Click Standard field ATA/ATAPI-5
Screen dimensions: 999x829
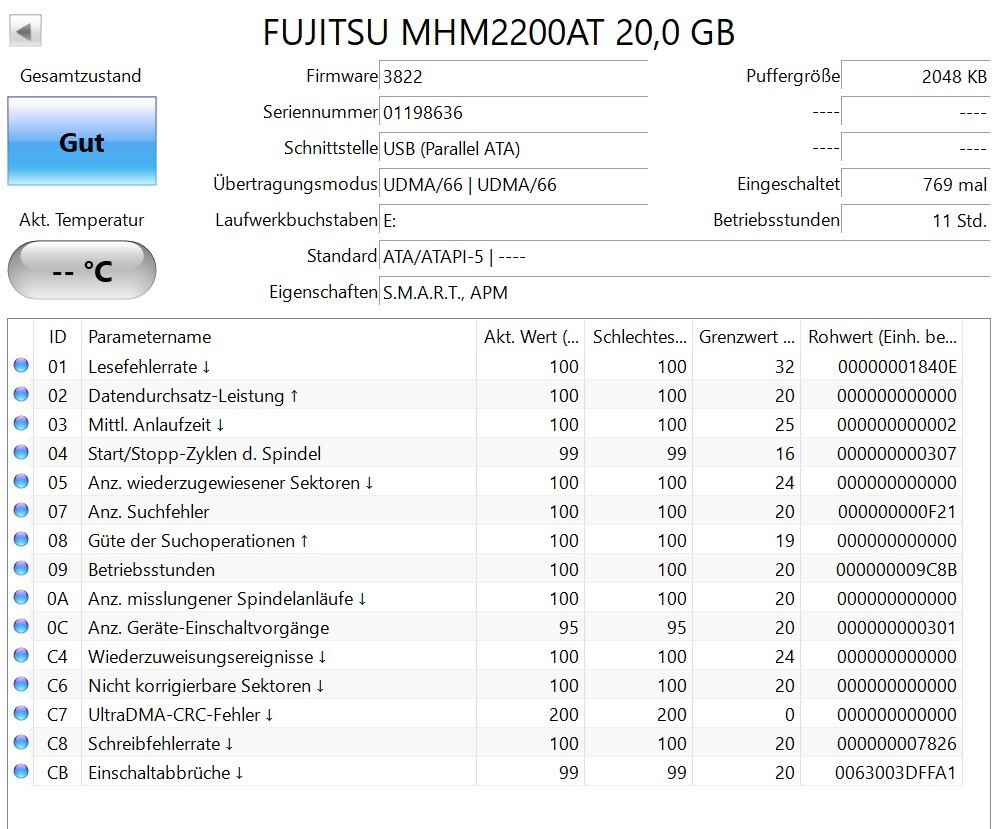pos(684,257)
